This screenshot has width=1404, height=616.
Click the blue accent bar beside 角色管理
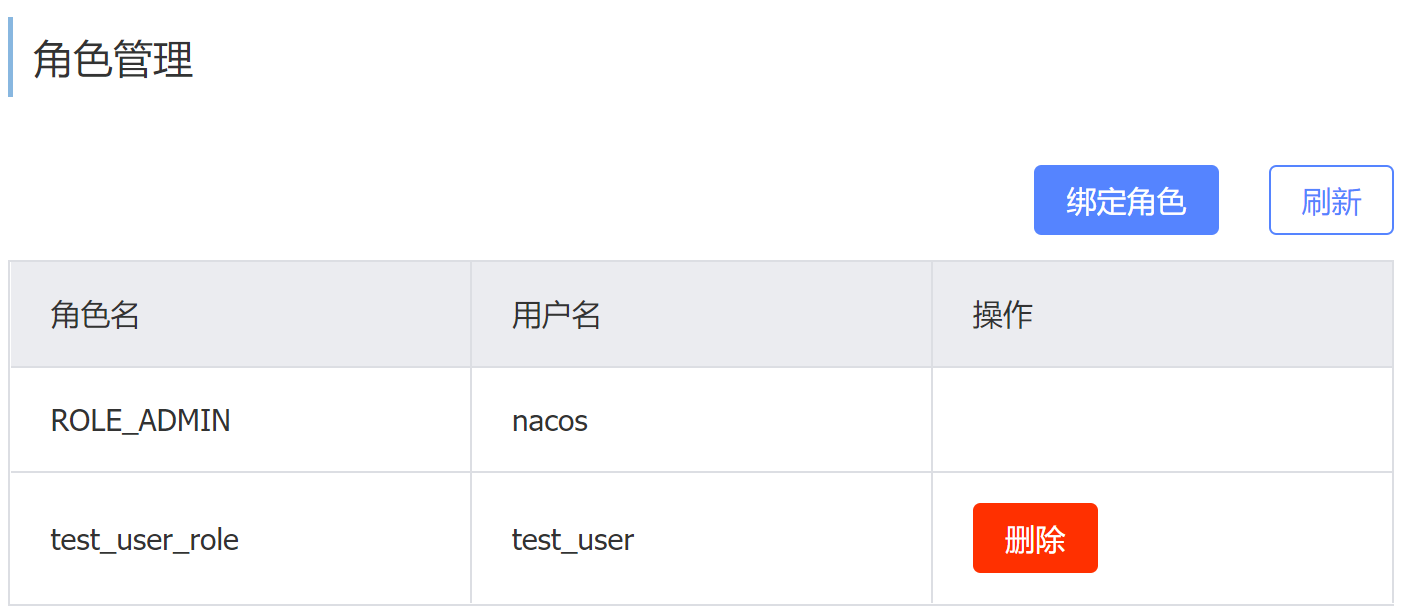[11, 60]
